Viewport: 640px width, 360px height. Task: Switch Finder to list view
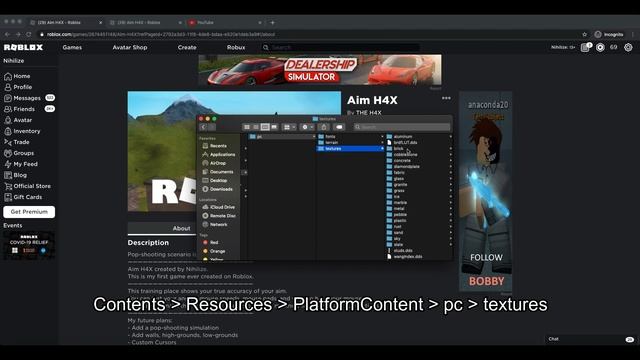click(256, 127)
